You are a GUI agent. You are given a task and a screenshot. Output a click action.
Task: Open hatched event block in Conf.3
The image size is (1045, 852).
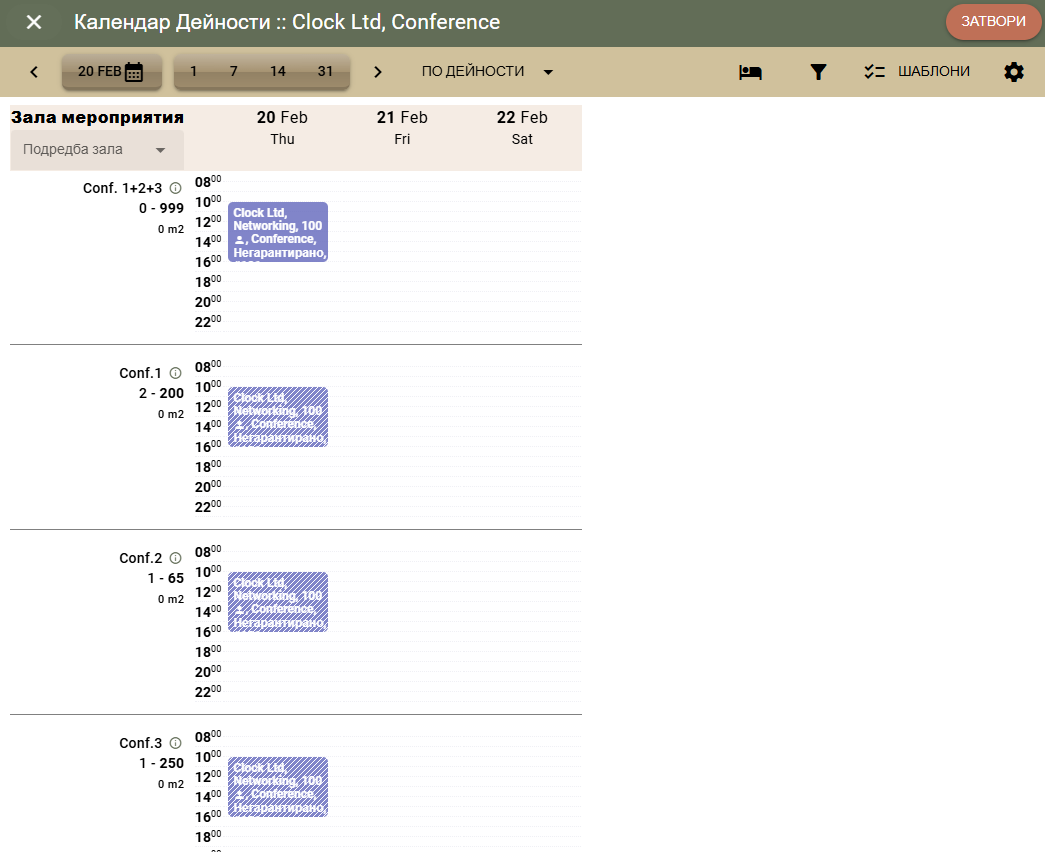(278, 787)
